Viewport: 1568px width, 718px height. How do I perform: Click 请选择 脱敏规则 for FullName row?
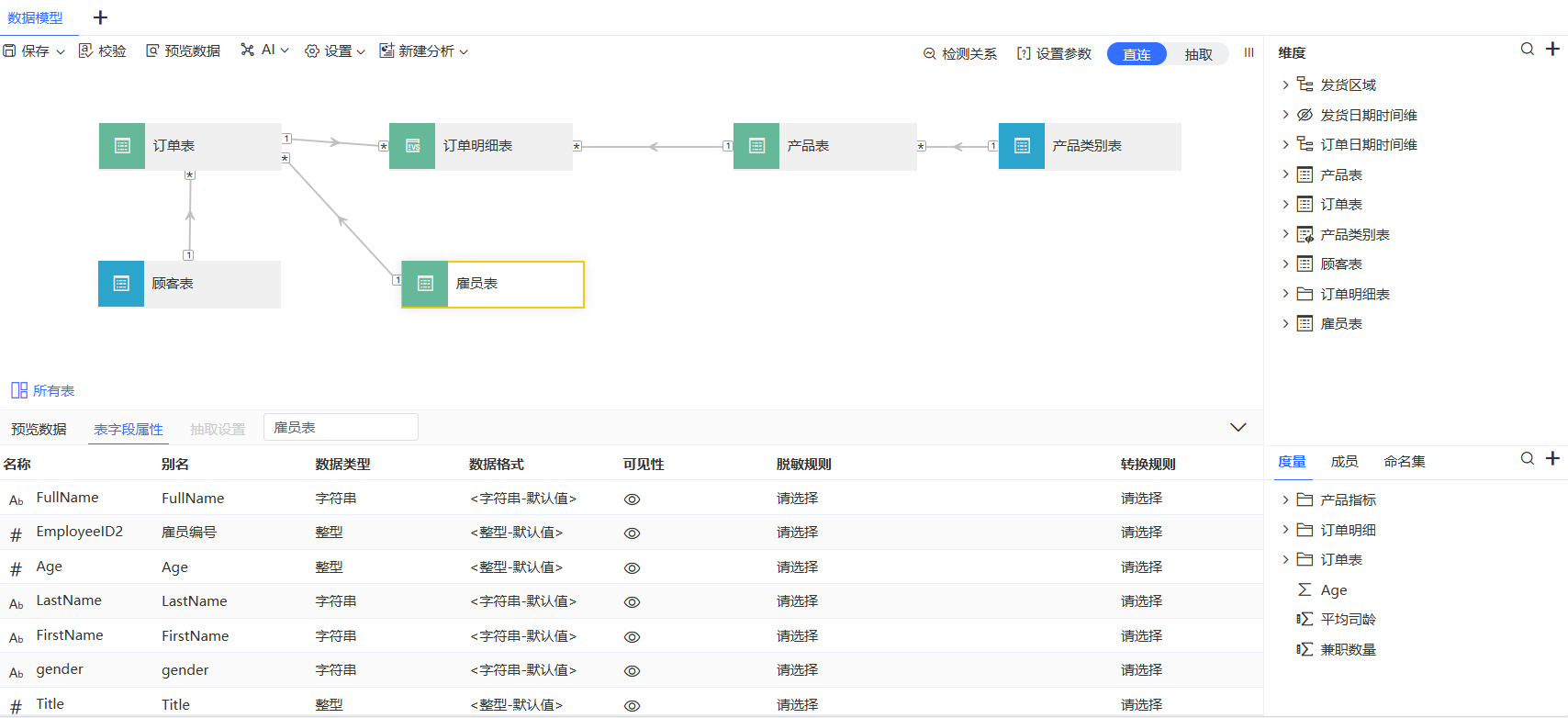[x=797, y=499]
